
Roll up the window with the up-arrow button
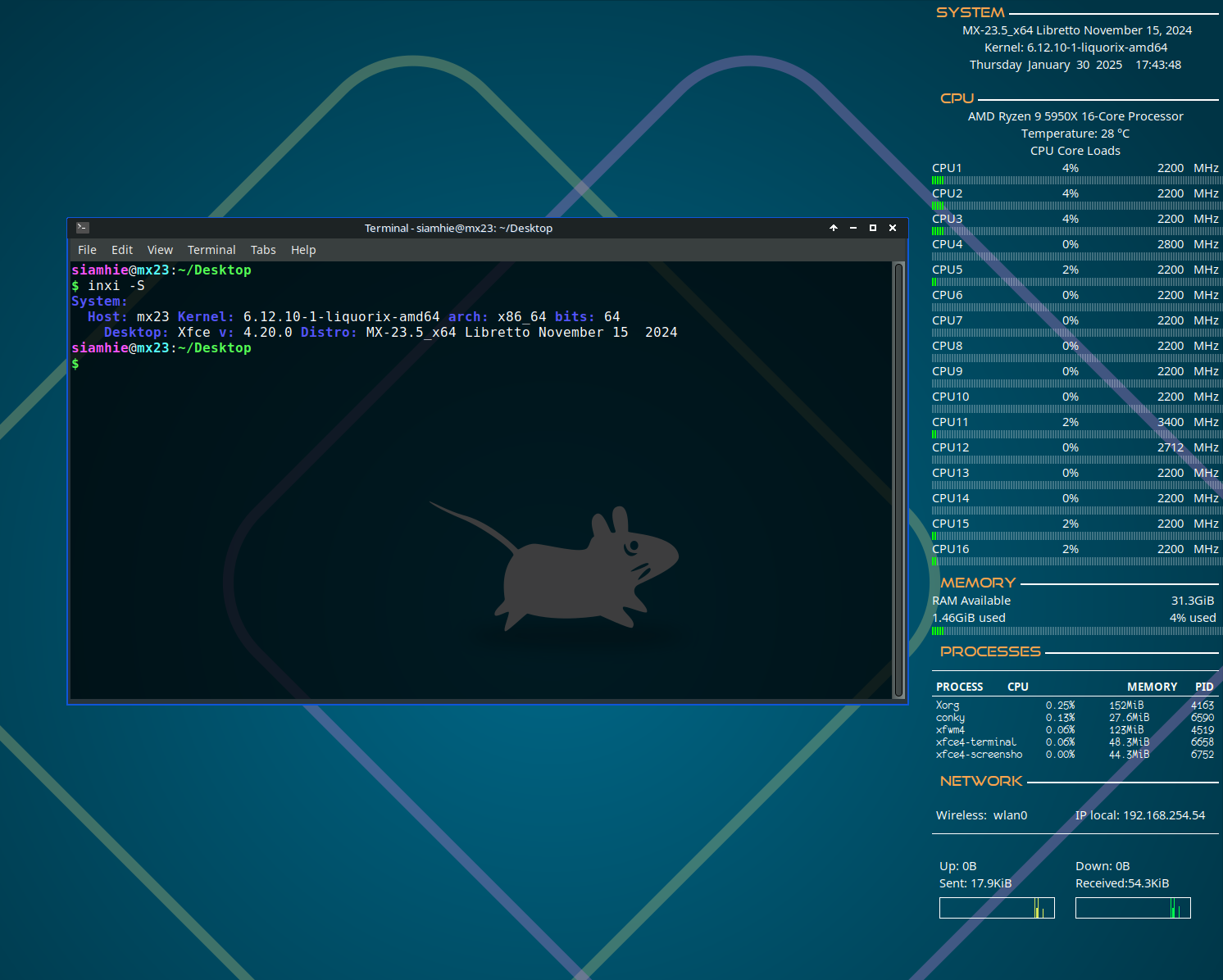(x=834, y=228)
